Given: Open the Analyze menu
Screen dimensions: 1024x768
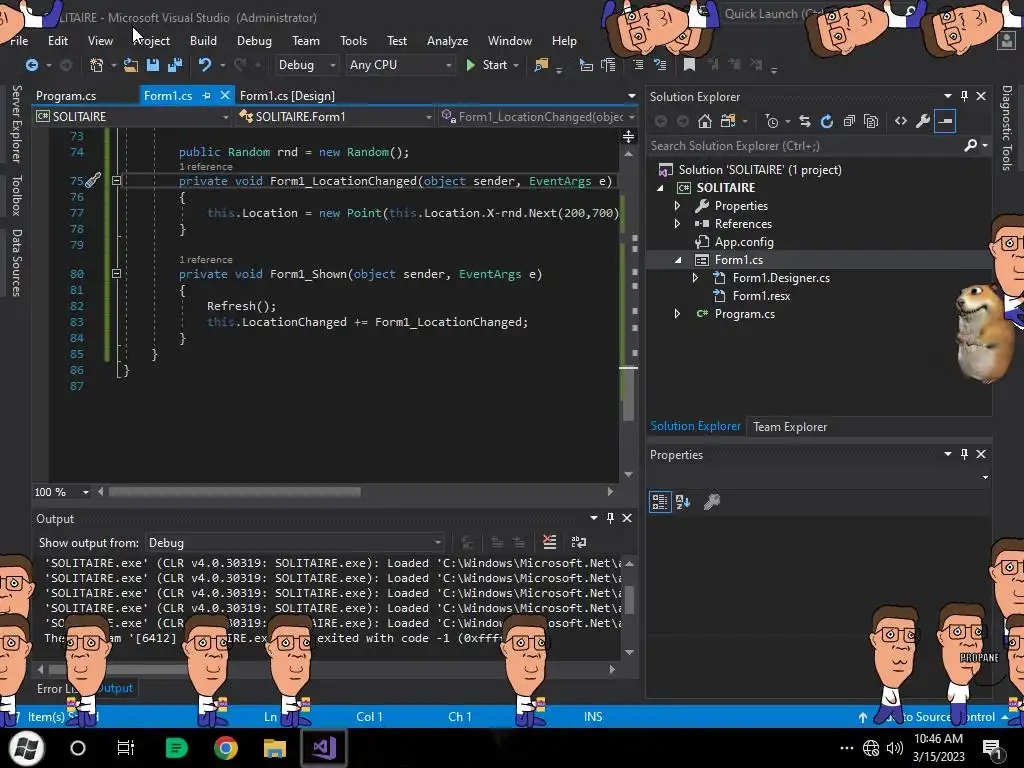Looking at the screenshot, I should pyautogui.click(x=447, y=40).
